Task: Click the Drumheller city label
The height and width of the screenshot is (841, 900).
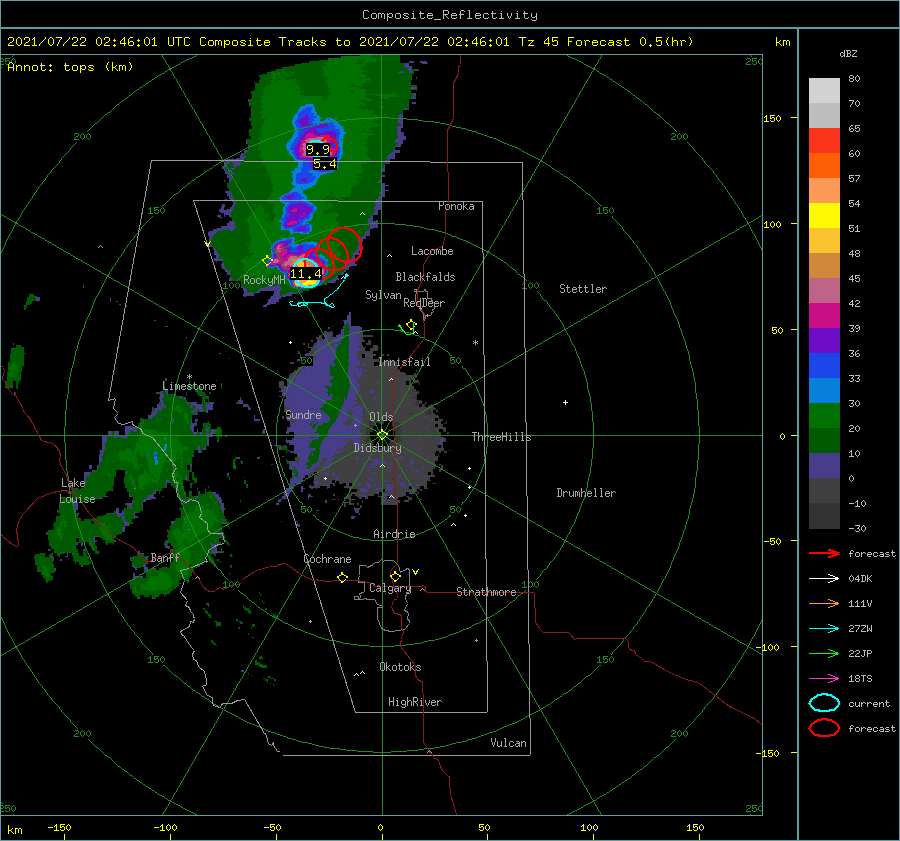Action: (586, 493)
